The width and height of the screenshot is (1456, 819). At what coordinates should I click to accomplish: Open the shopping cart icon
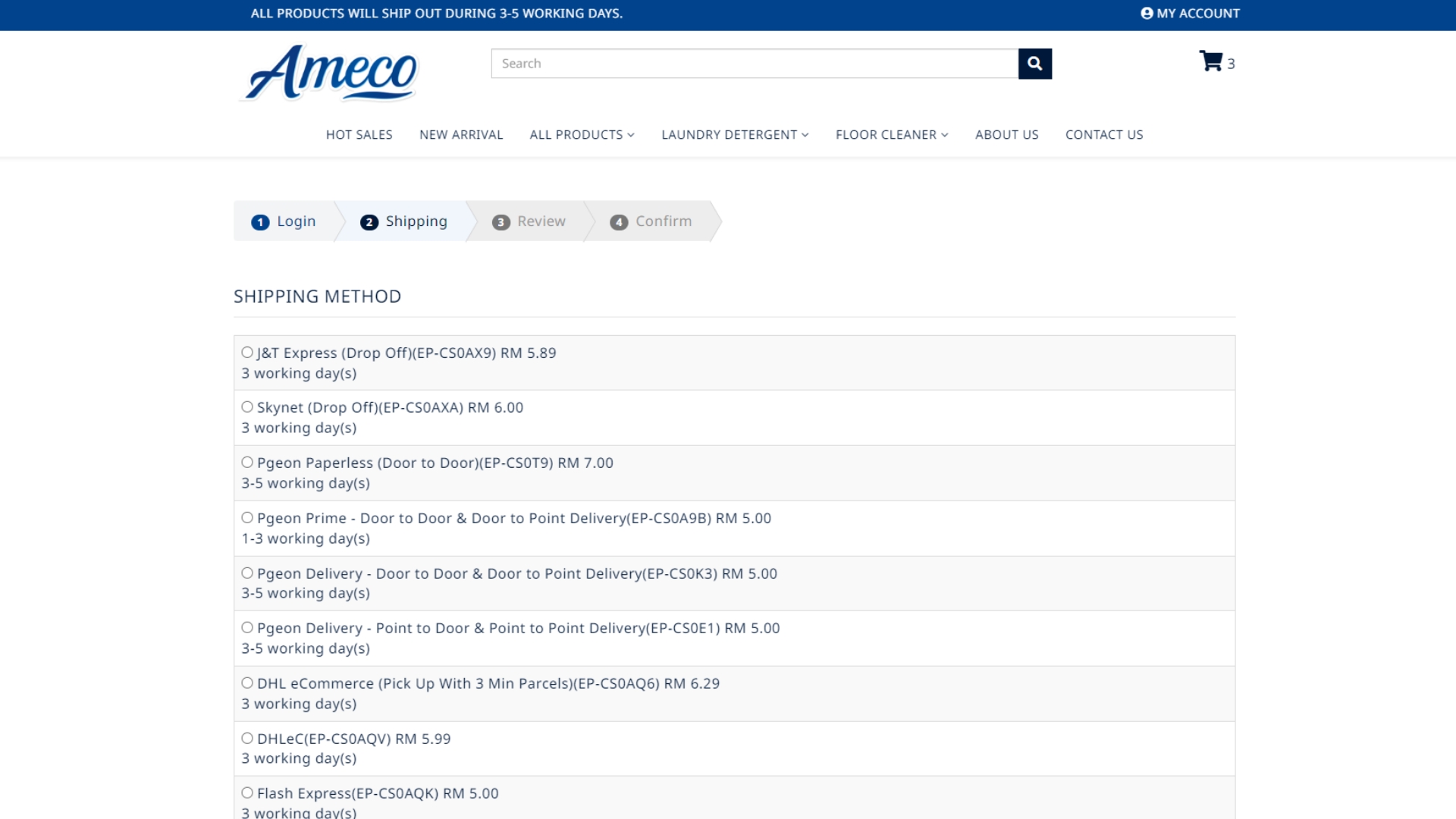click(x=1210, y=61)
